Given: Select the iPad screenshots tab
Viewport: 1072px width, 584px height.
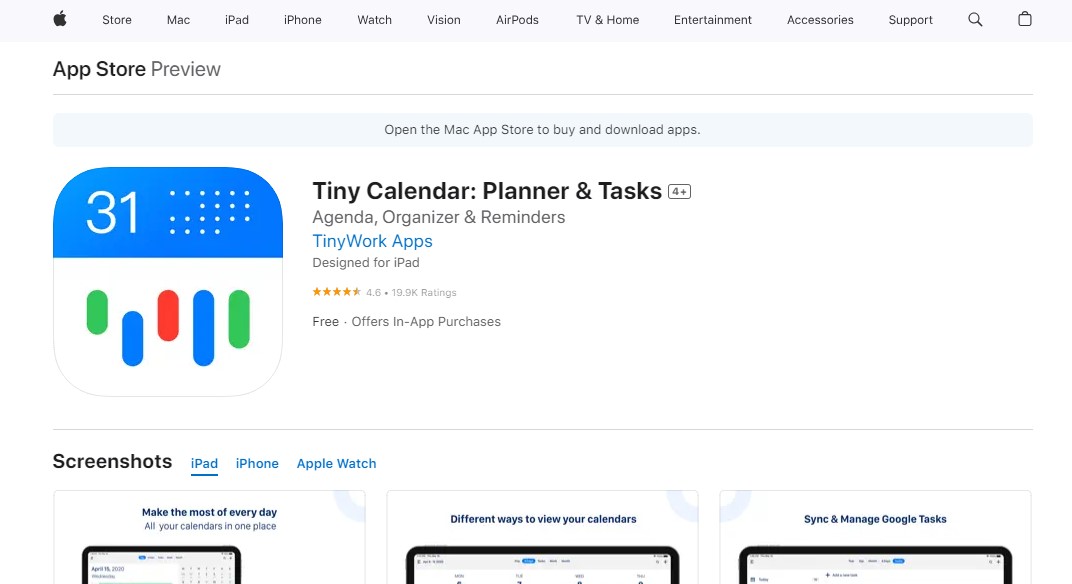Looking at the screenshot, I should (x=204, y=463).
